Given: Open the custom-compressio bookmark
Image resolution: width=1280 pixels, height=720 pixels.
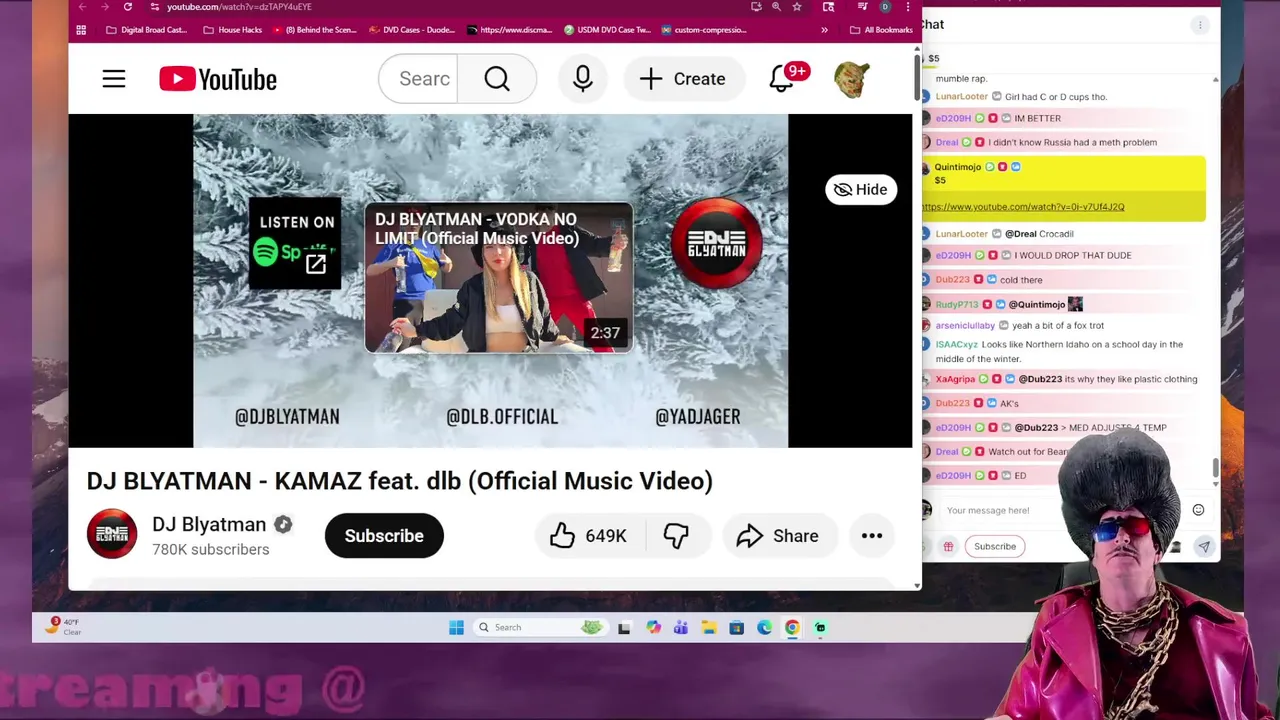Looking at the screenshot, I should (704, 30).
